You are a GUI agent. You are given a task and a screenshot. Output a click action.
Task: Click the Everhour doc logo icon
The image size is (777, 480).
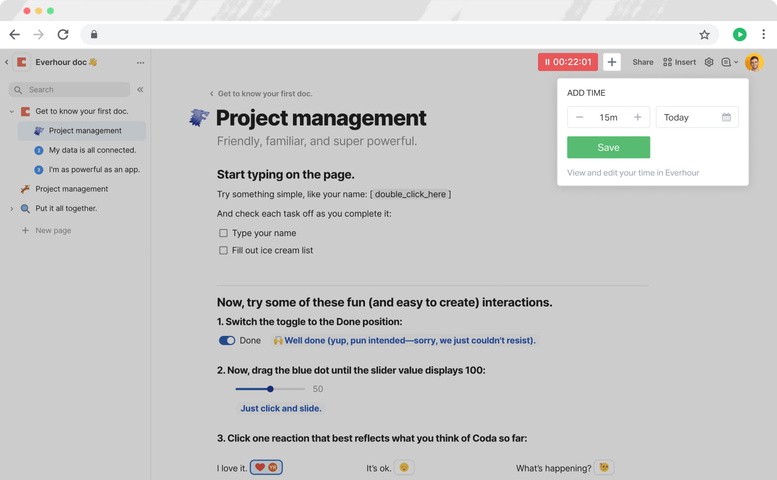point(22,62)
